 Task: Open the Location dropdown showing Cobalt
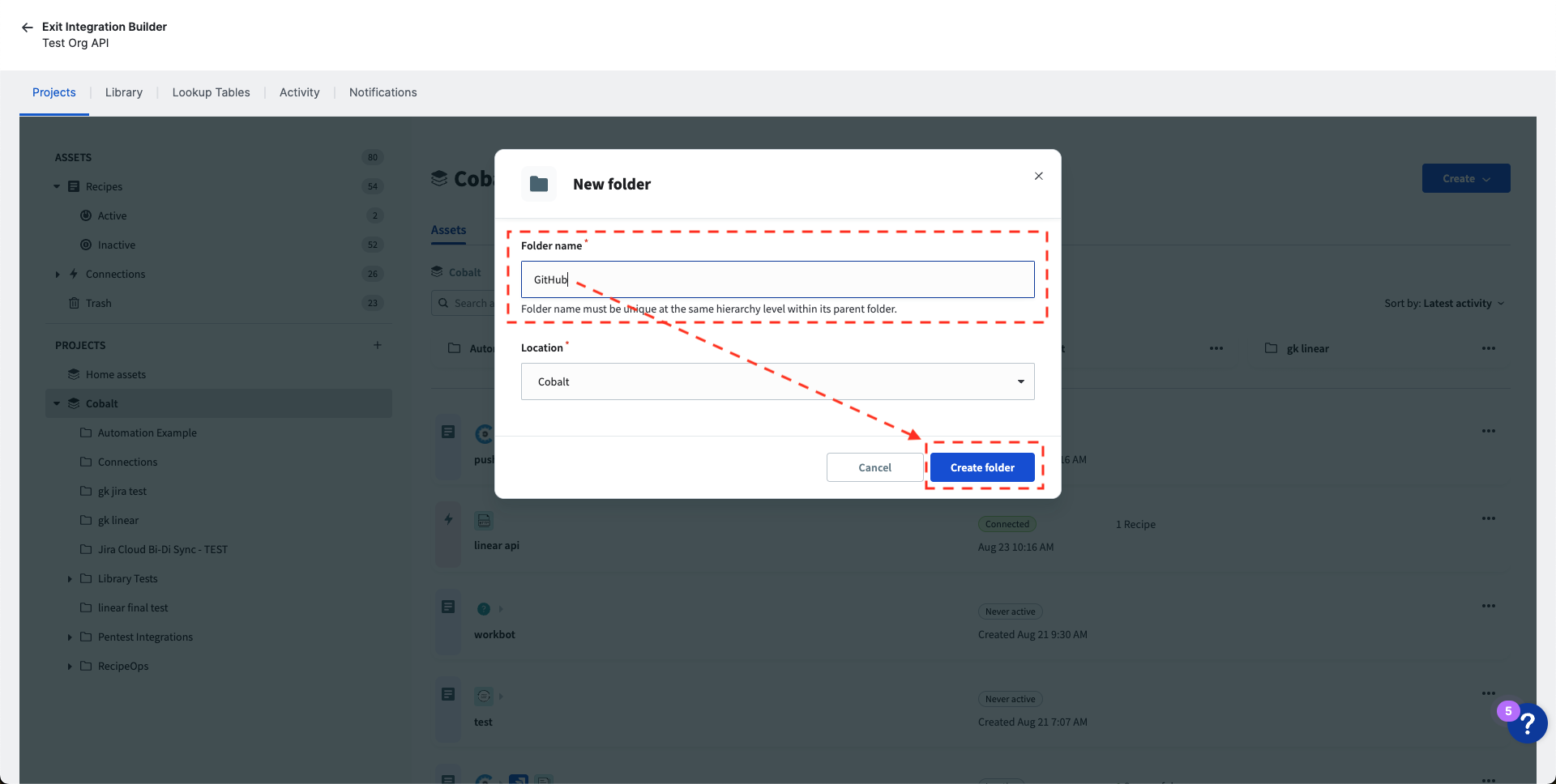[777, 381]
